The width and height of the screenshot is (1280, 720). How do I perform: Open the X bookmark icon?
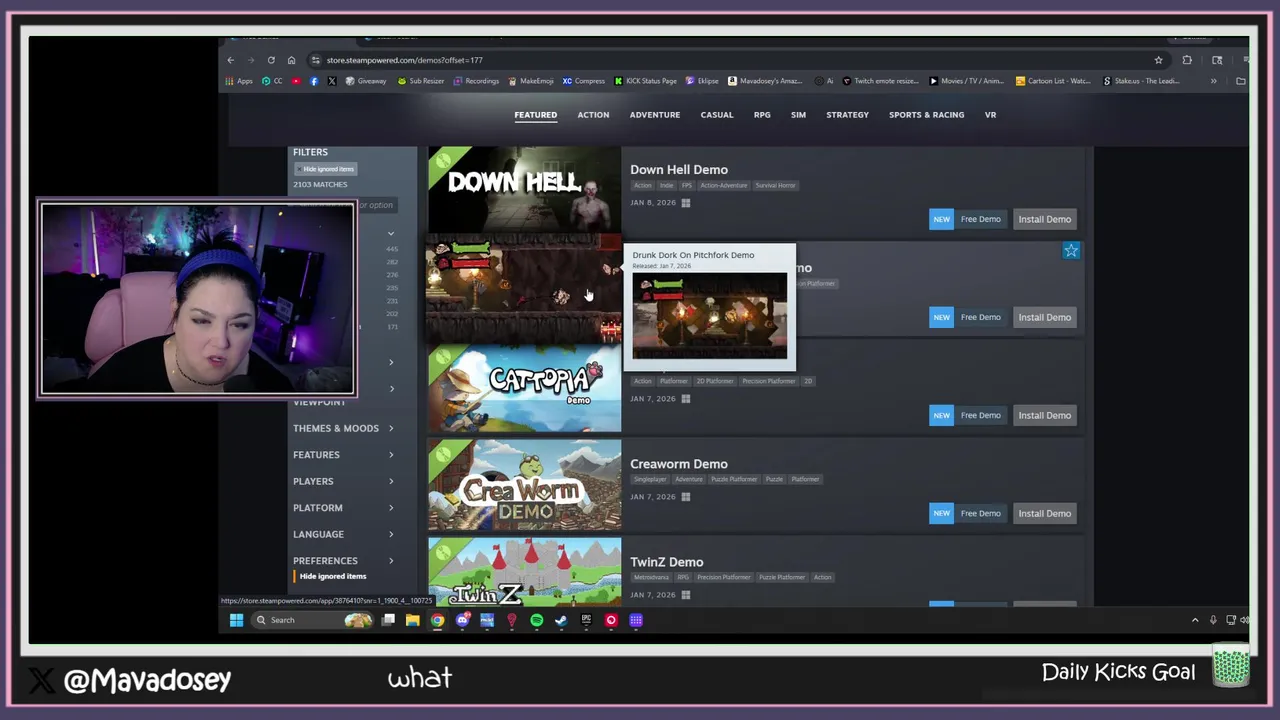pyautogui.click(x=331, y=81)
